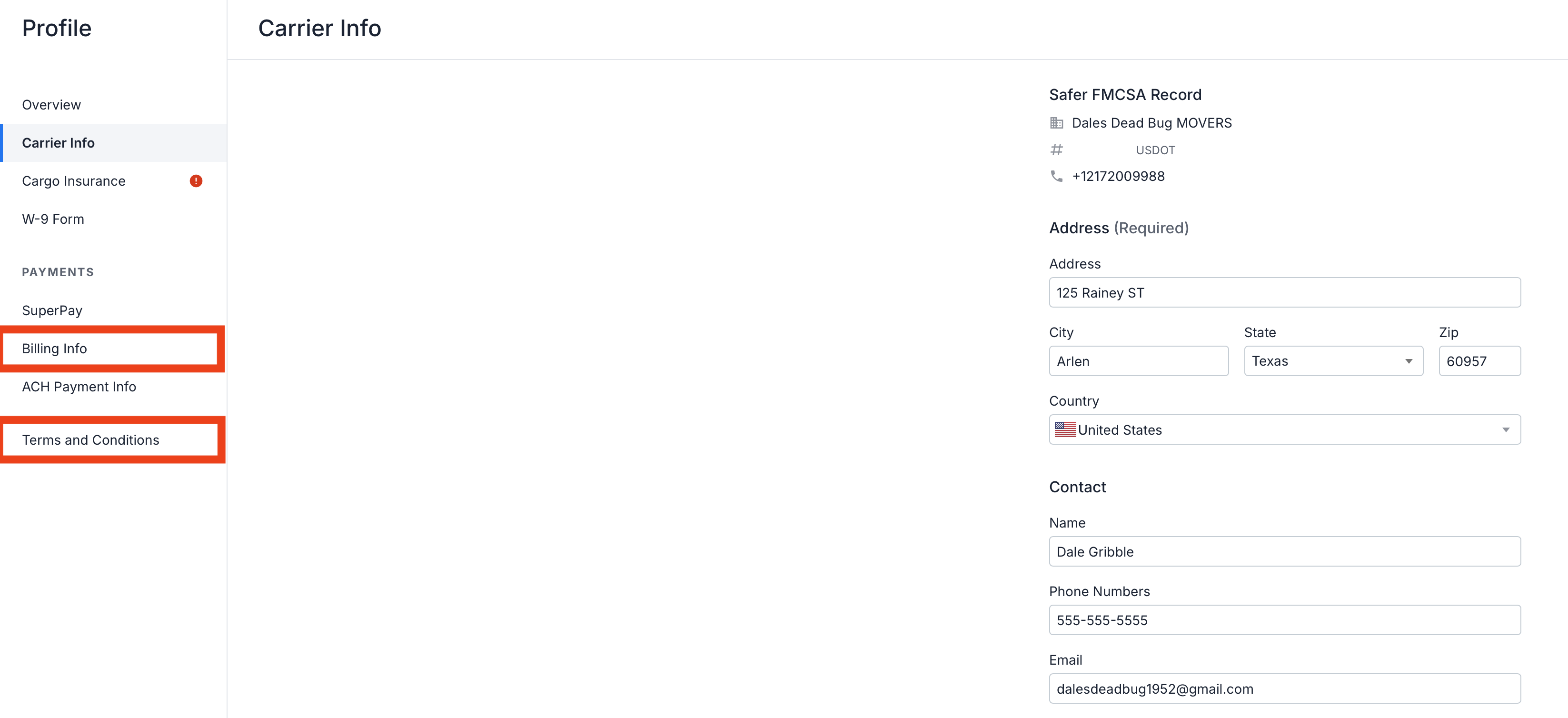This screenshot has width=1568, height=718.
Task: Click the City field containing Arlen
Action: pos(1138,361)
